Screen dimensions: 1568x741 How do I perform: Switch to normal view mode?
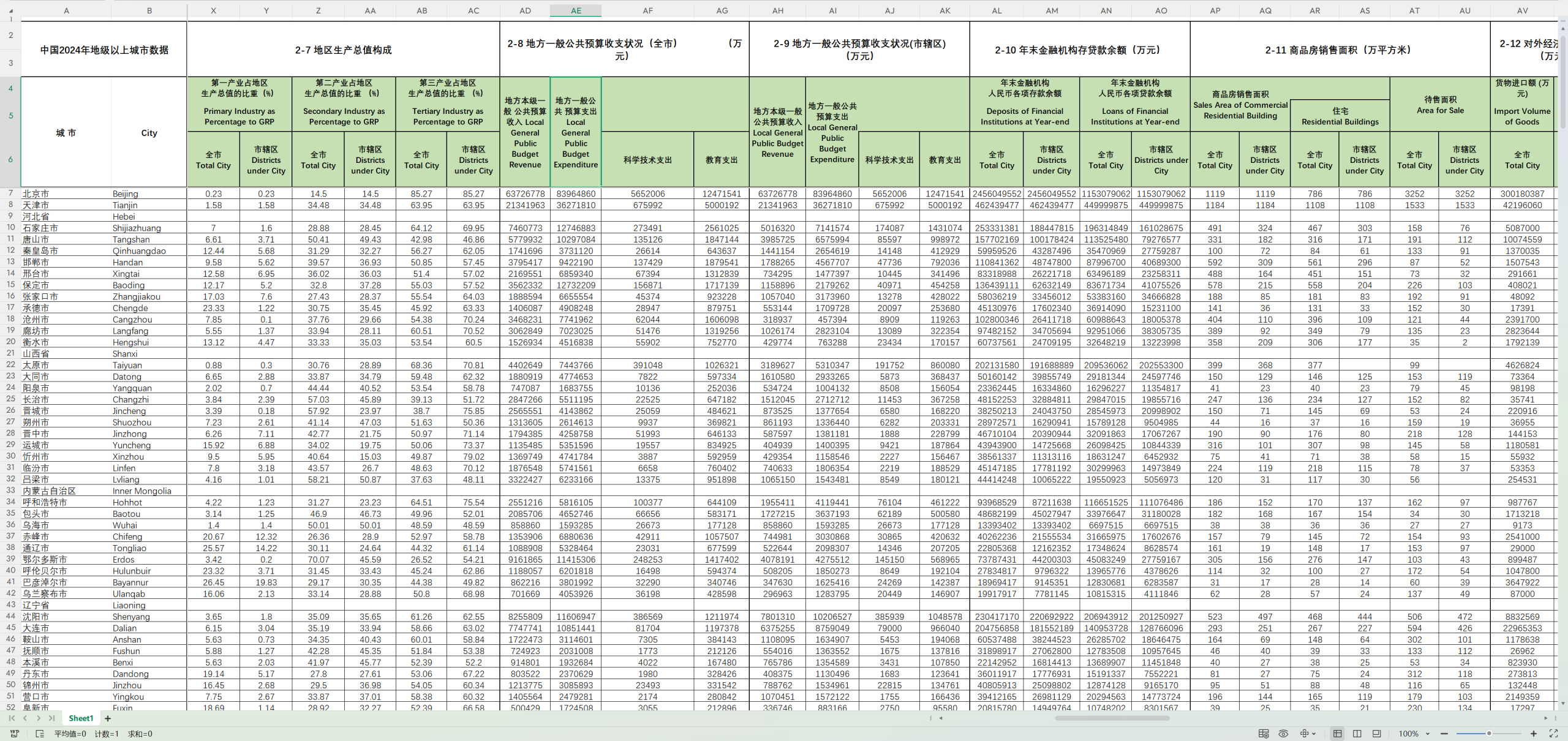click(1337, 734)
